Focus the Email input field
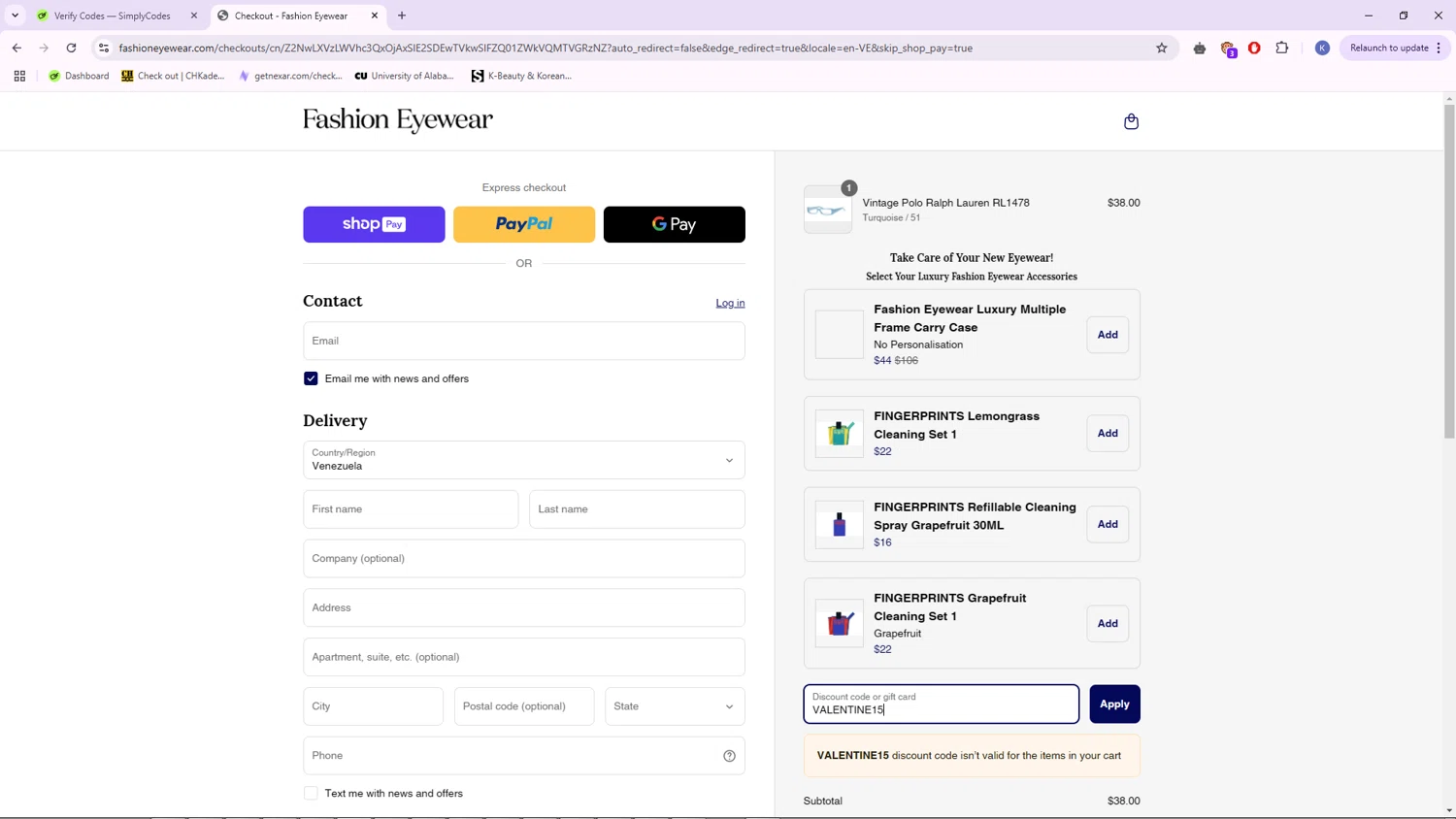 tap(524, 341)
